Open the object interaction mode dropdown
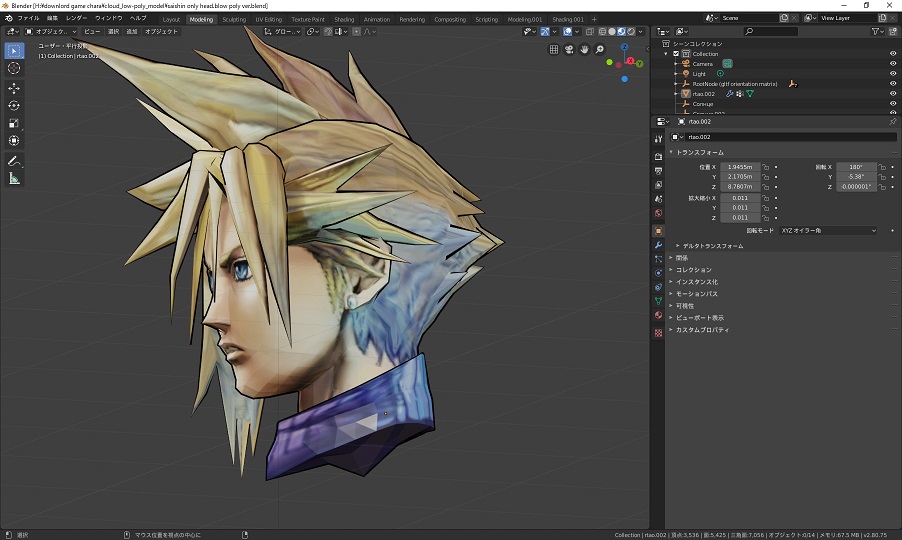This screenshot has height=540, width=902. click(x=51, y=32)
